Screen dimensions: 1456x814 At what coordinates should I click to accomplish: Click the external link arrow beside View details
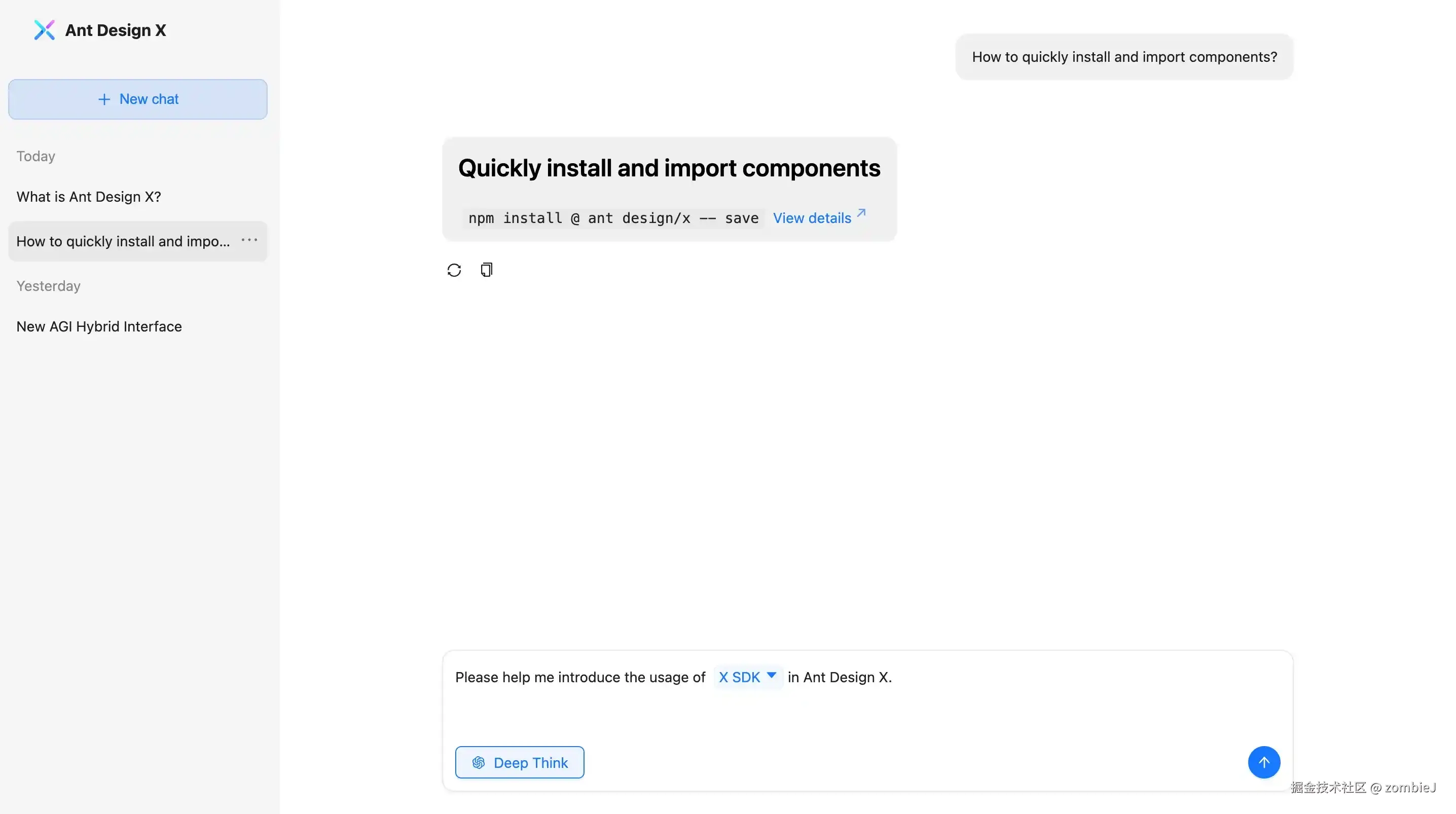(861, 213)
